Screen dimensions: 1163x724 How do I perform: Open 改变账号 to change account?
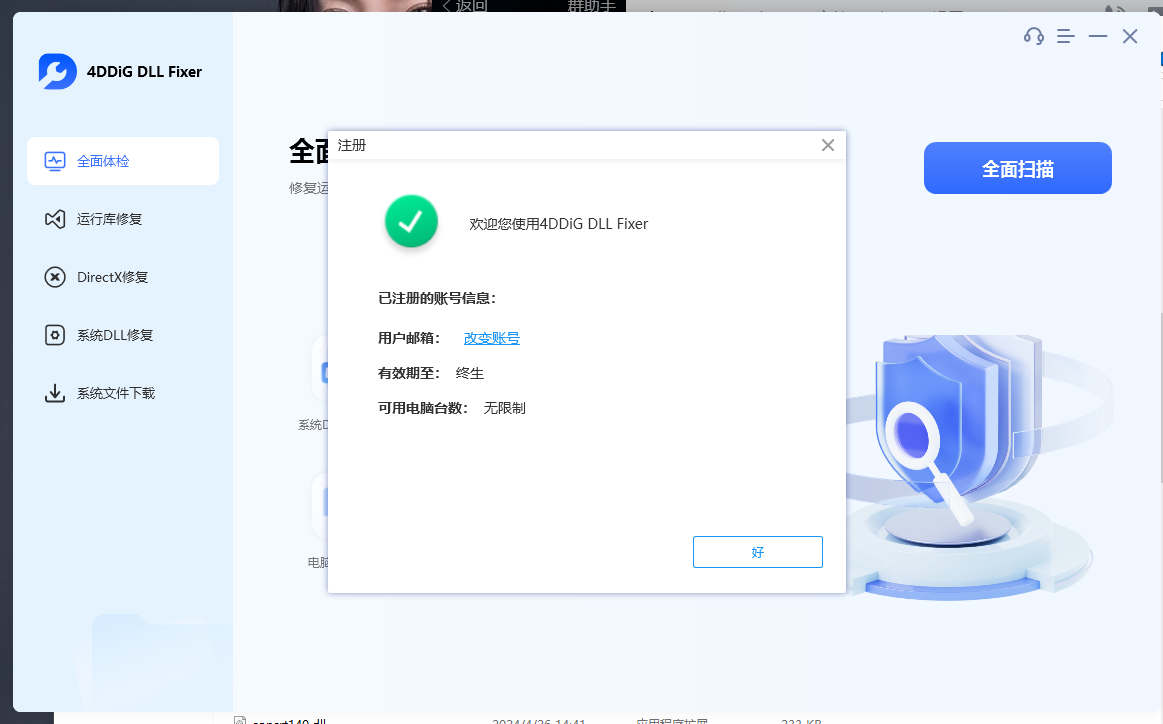coord(491,338)
